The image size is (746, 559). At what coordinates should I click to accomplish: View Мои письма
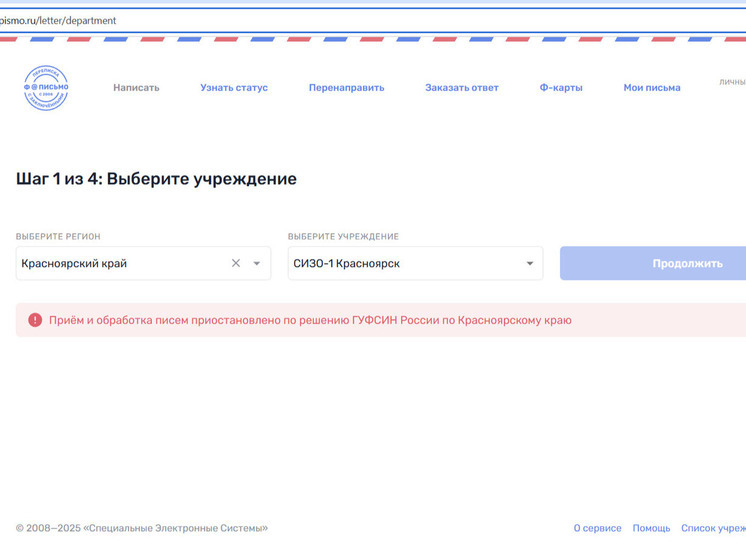(652, 88)
